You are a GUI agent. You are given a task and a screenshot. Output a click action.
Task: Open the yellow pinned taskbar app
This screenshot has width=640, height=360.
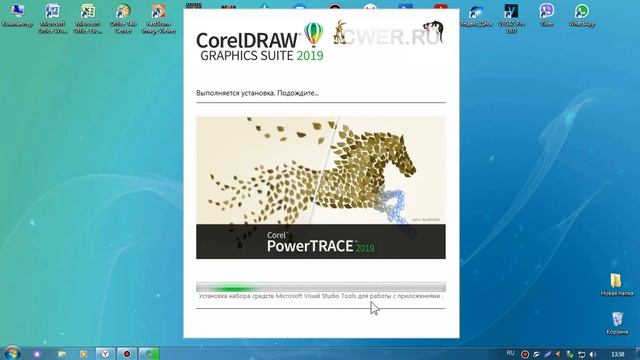pos(84,354)
